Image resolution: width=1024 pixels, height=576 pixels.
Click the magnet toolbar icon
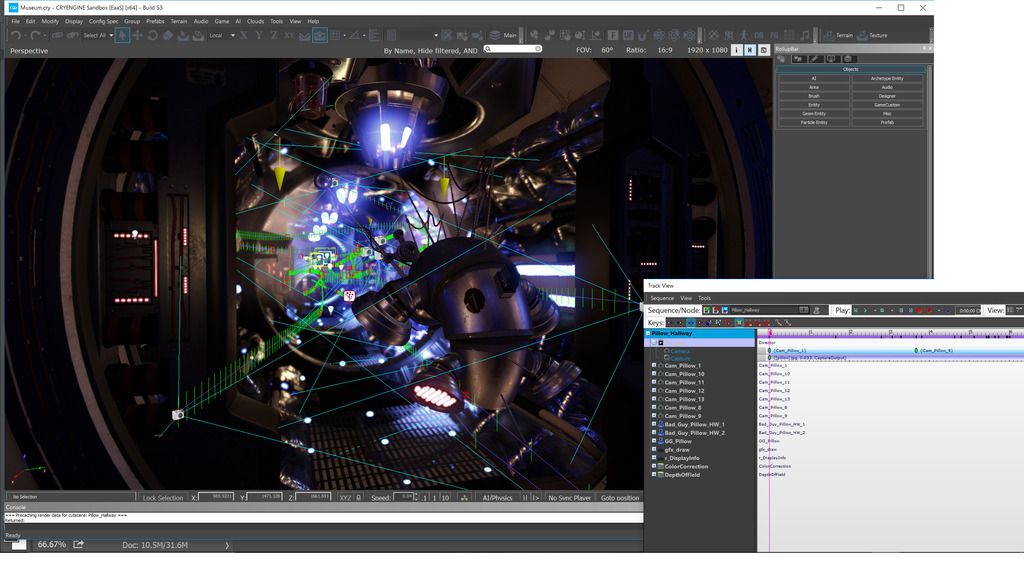pos(643,35)
